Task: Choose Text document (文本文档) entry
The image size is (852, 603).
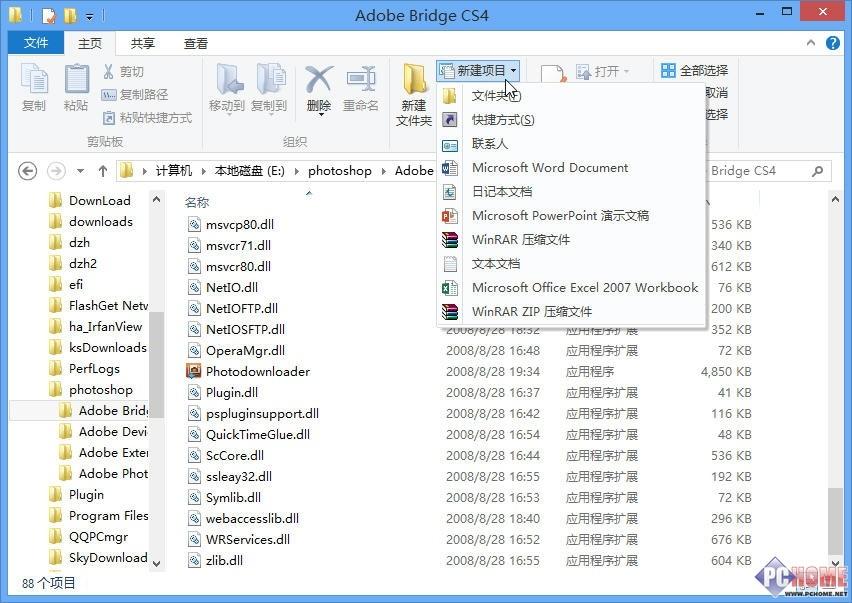Action: [x=571, y=263]
